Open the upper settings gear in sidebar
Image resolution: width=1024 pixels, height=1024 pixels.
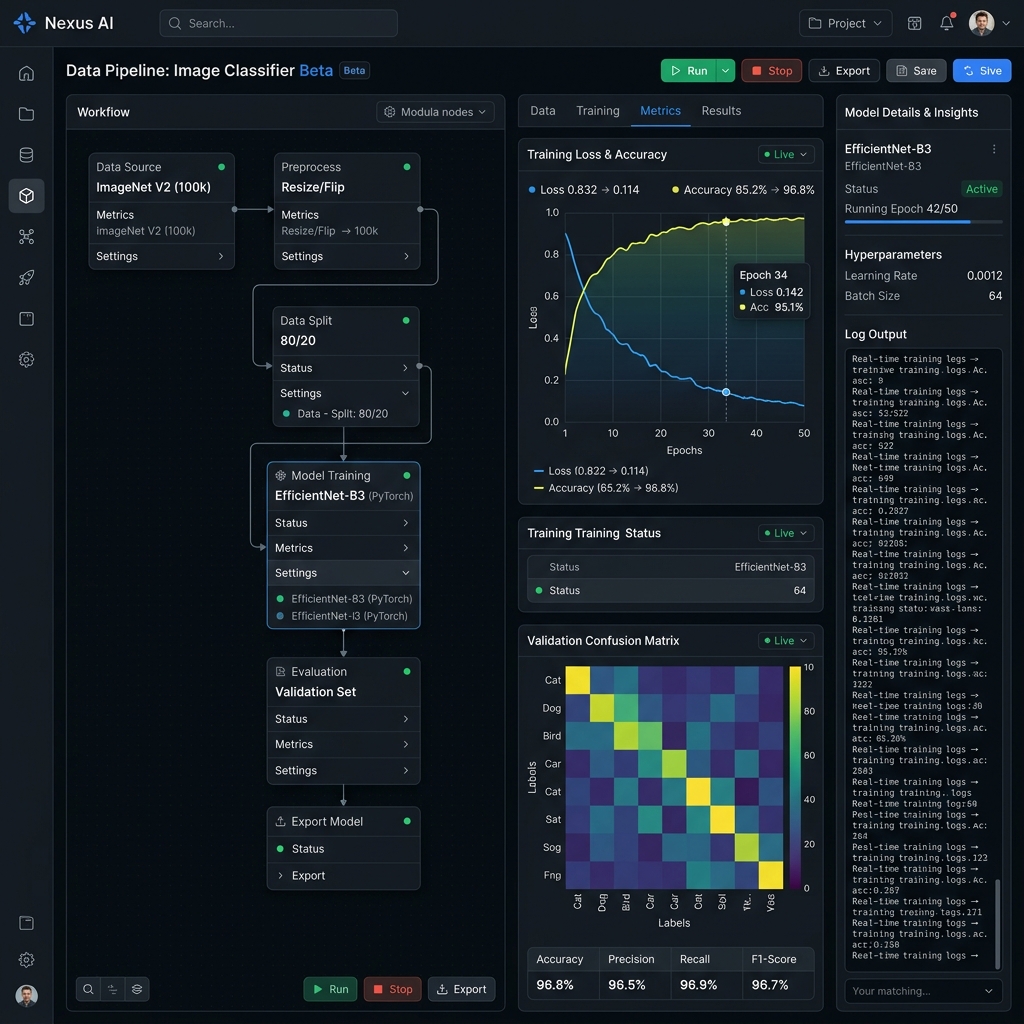26,359
